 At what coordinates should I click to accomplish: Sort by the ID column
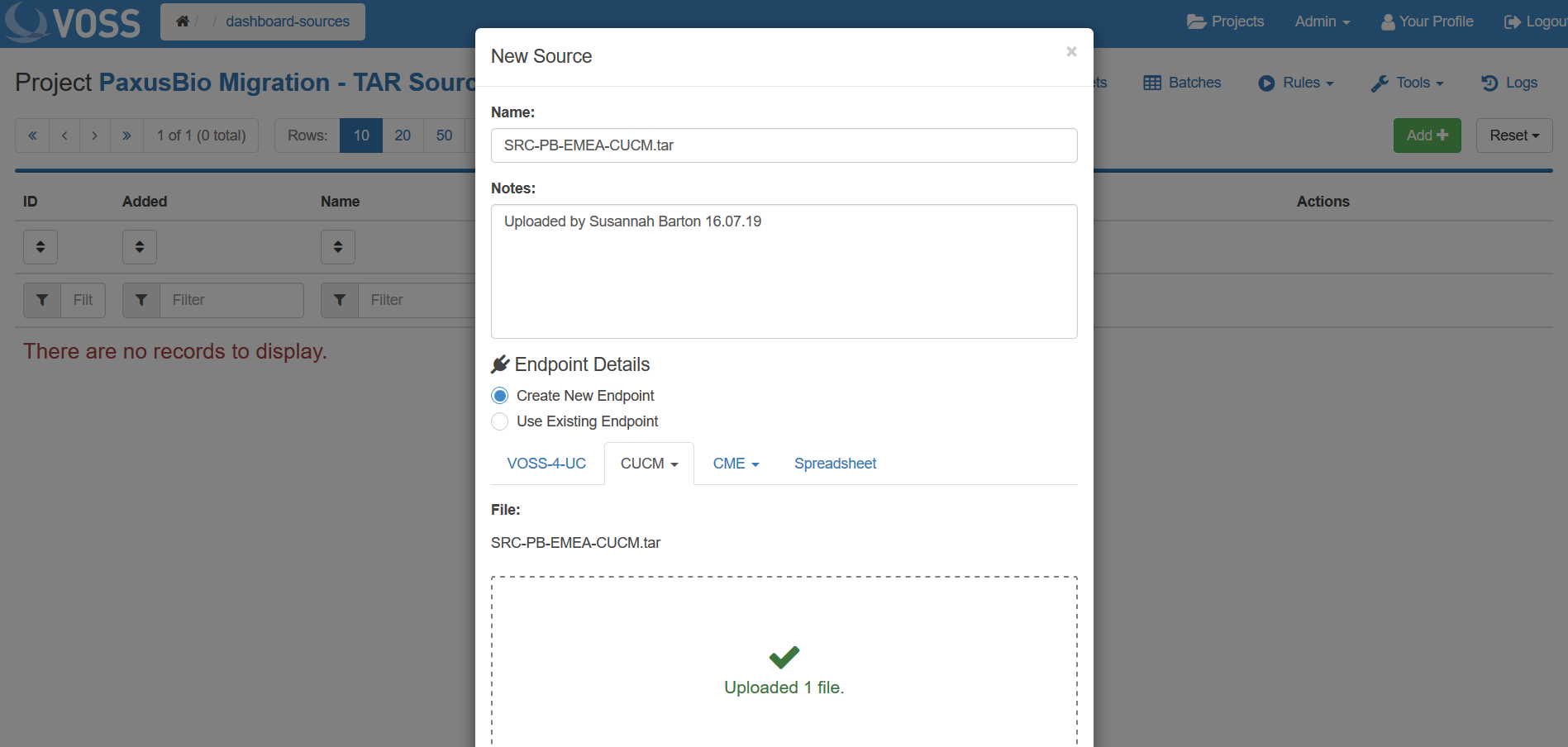click(41, 247)
